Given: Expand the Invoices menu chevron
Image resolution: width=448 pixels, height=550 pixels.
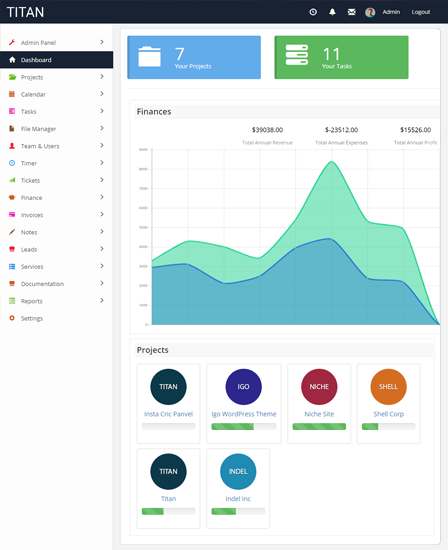Looking at the screenshot, I should tap(102, 214).
